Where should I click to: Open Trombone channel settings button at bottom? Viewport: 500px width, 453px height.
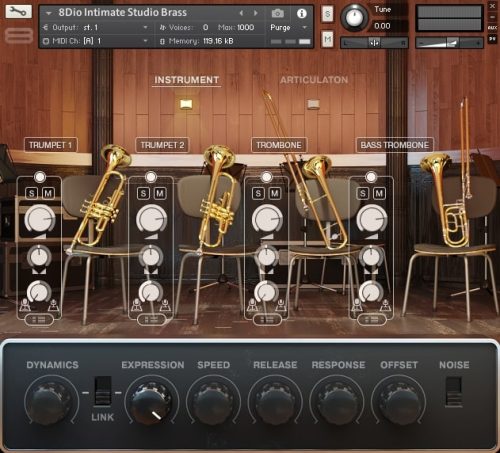(x=267, y=320)
